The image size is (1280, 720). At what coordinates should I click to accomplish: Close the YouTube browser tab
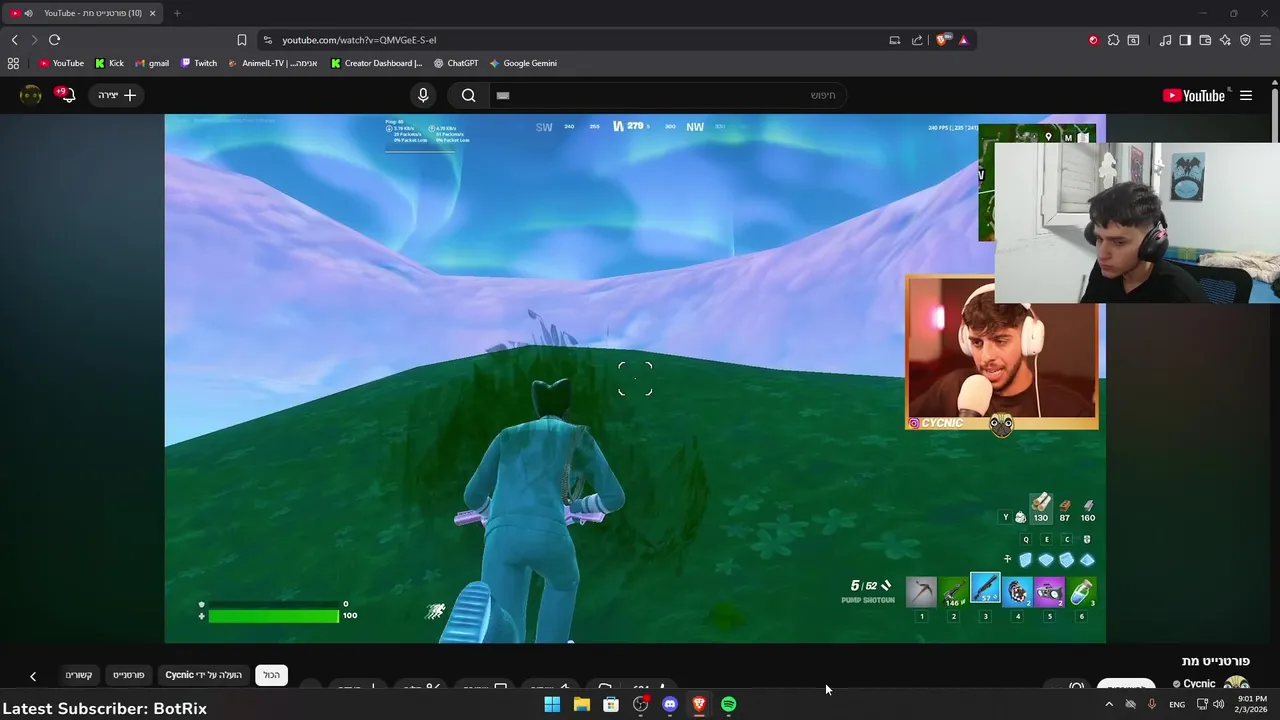click(153, 13)
